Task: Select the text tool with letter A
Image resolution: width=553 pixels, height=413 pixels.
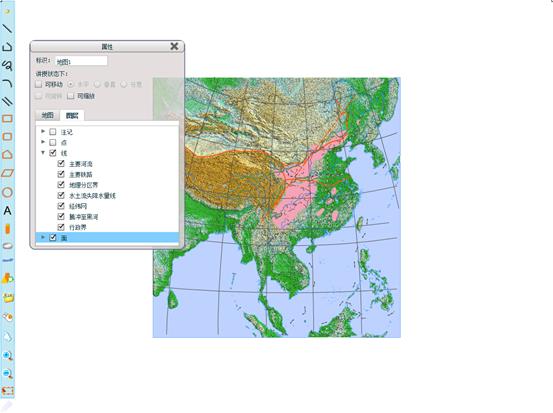Action: coord(7,211)
